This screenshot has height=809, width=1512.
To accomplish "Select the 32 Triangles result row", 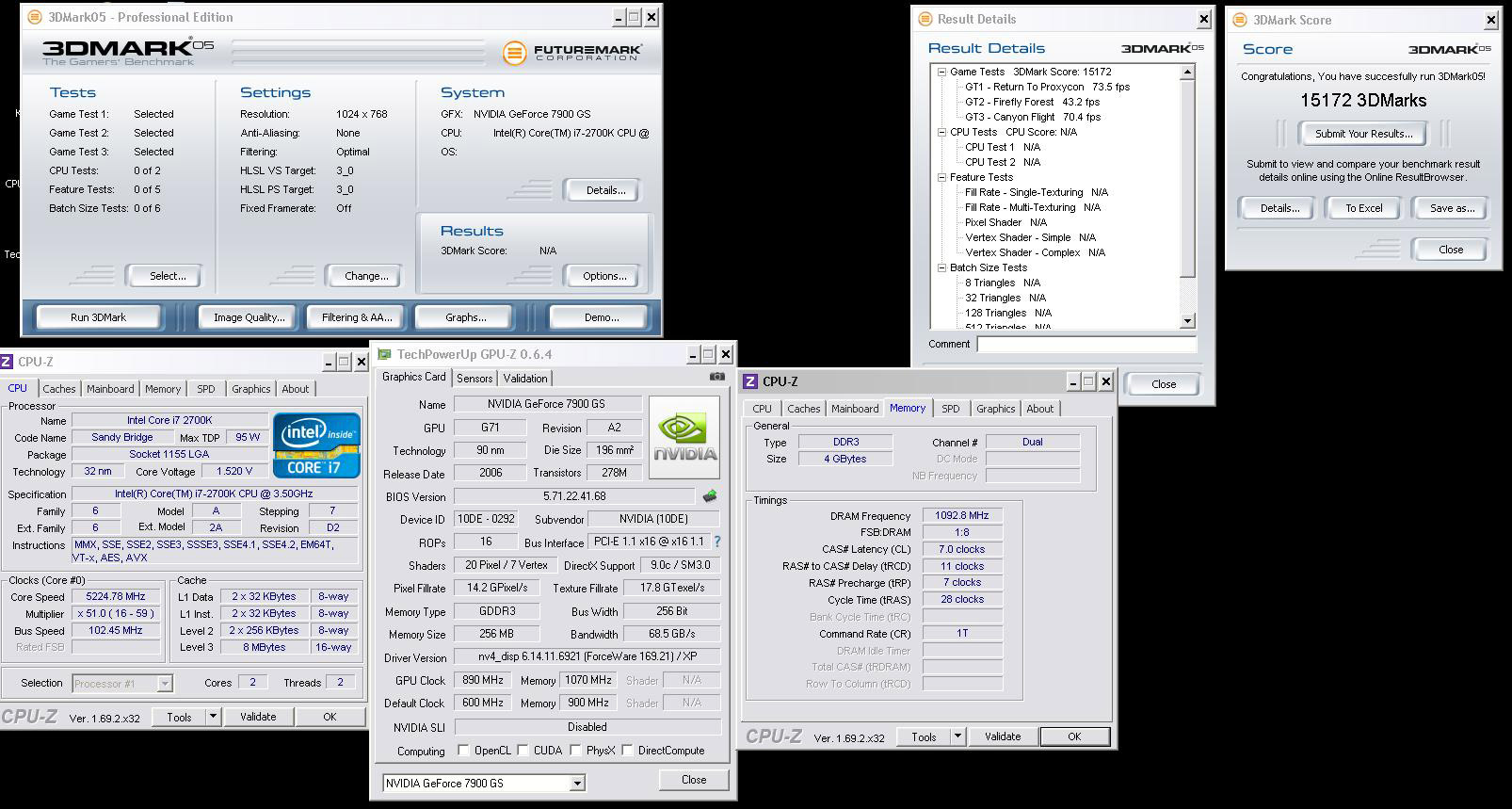I will coord(1005,298).
